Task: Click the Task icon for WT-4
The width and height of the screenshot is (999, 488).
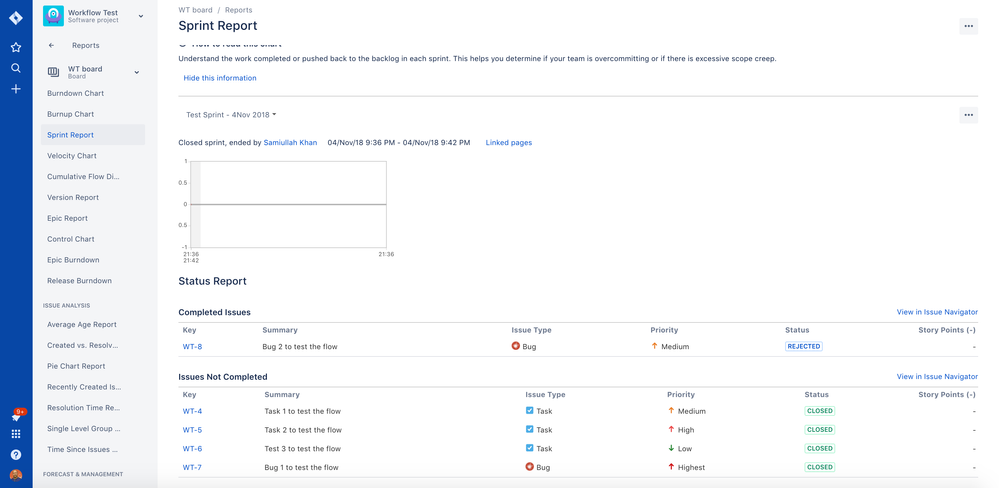Action: (529, 411)
